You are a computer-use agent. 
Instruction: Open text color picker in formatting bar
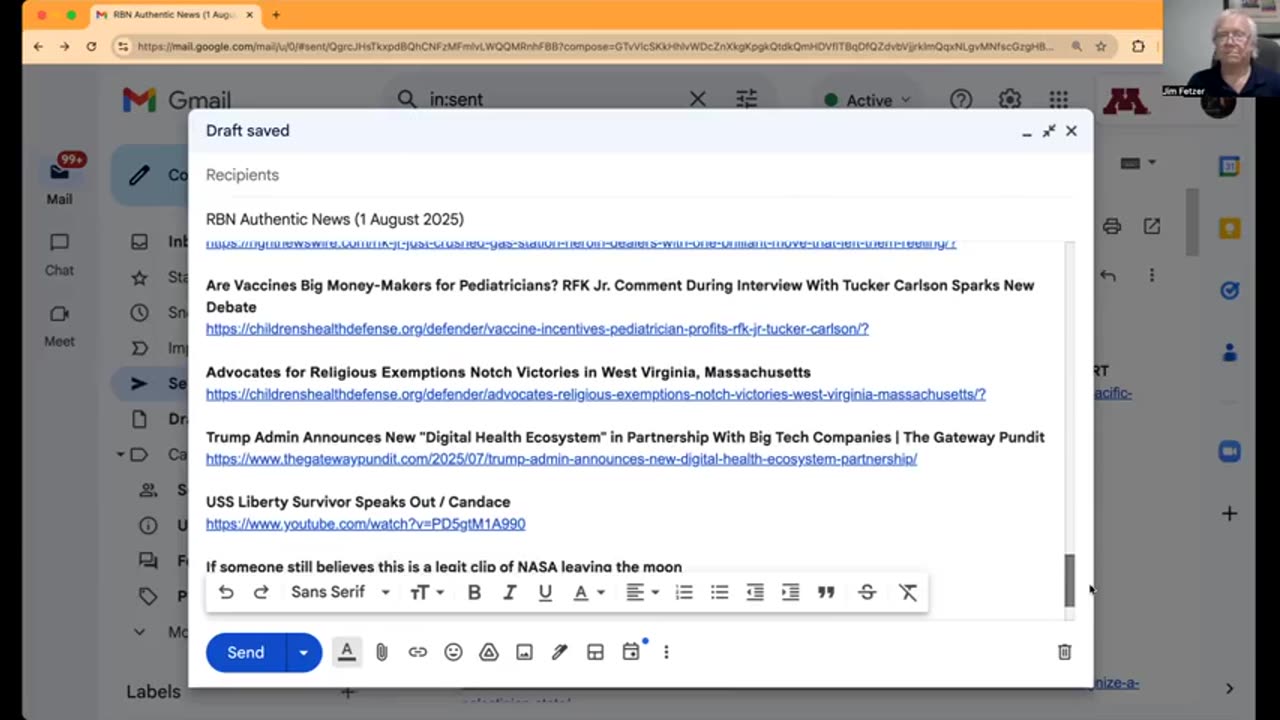pos(588,592)
